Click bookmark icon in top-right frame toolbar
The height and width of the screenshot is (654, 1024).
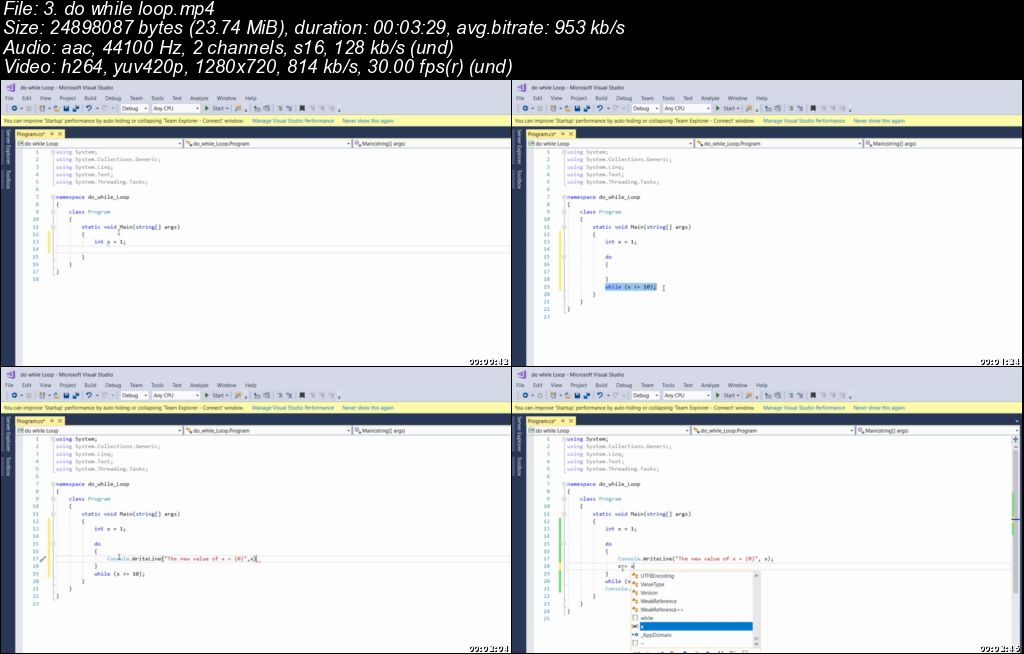(x=813, y=108)
